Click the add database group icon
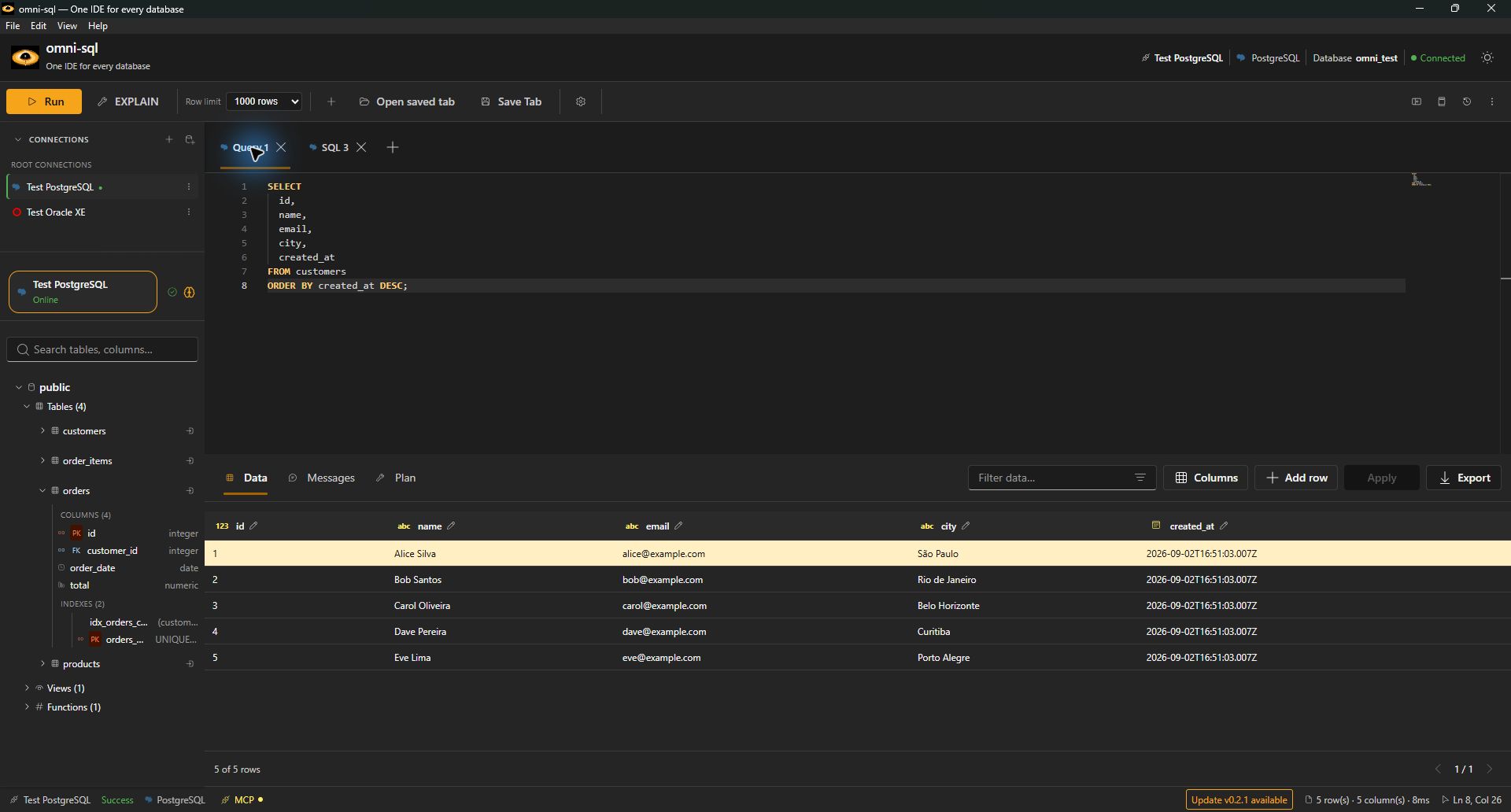 pyautogui.click(x=190, y=139)
